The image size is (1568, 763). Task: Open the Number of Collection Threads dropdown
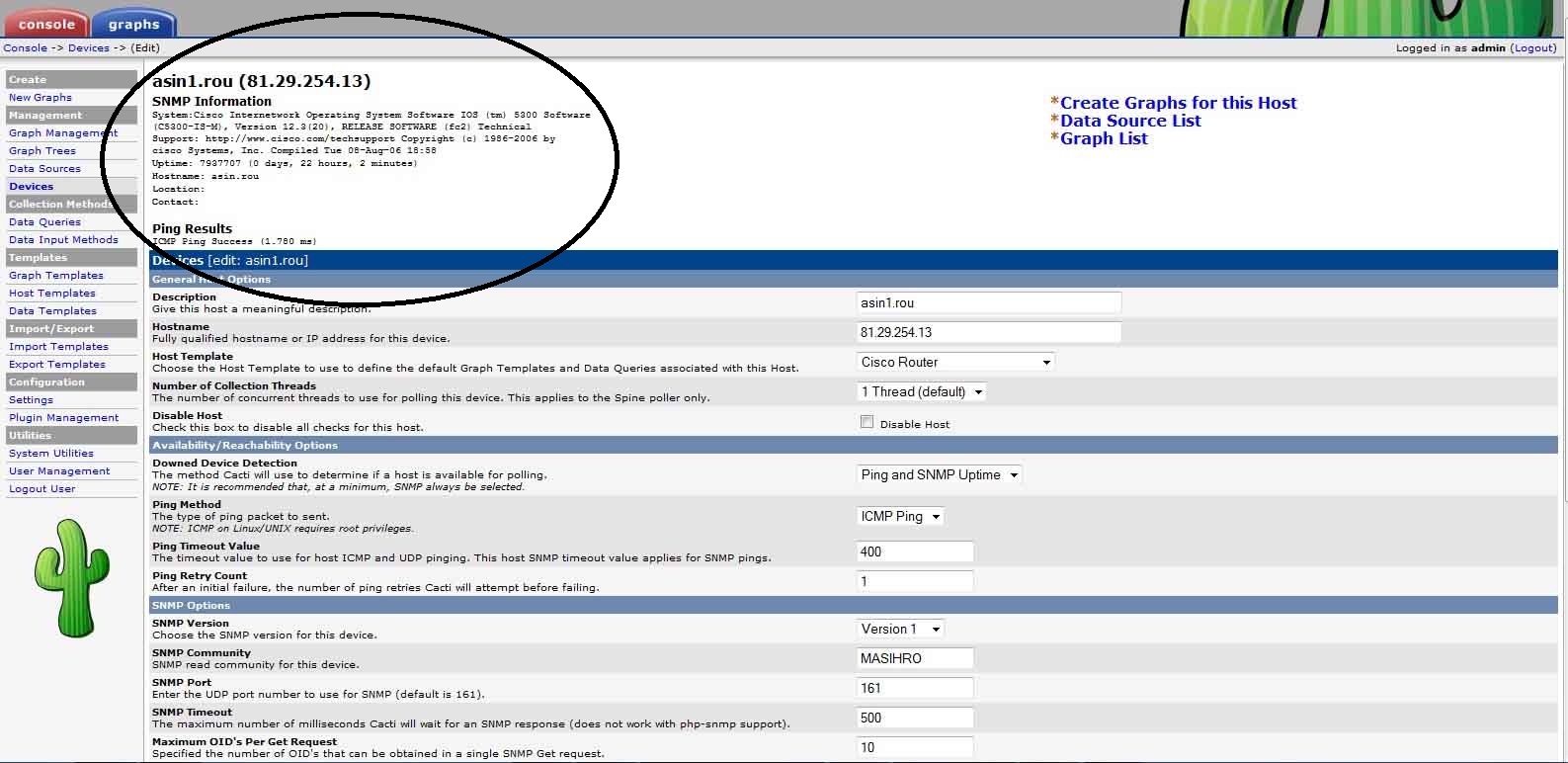(x=922, y=391)
